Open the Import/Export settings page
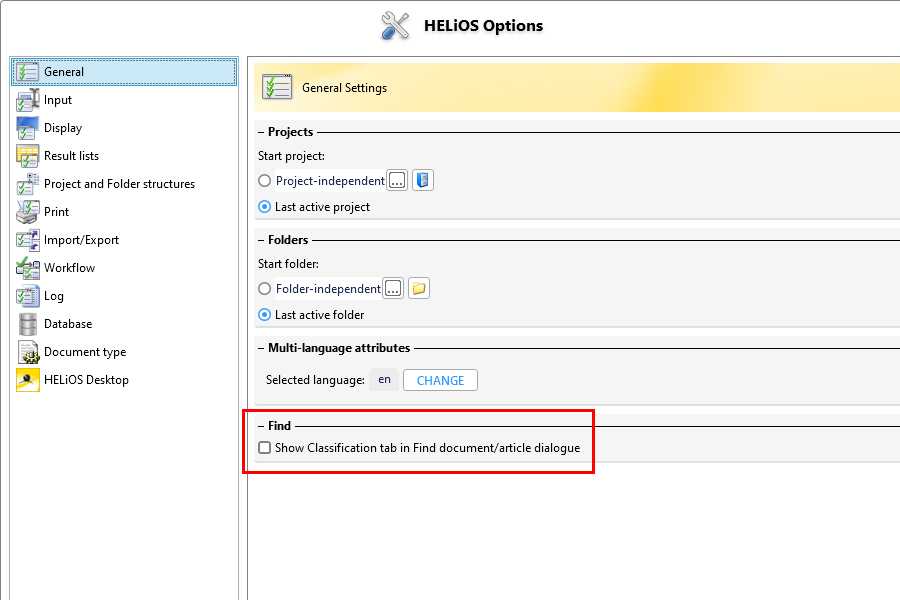Viewport: 900px width, 600px height. (x=82, y=240)
